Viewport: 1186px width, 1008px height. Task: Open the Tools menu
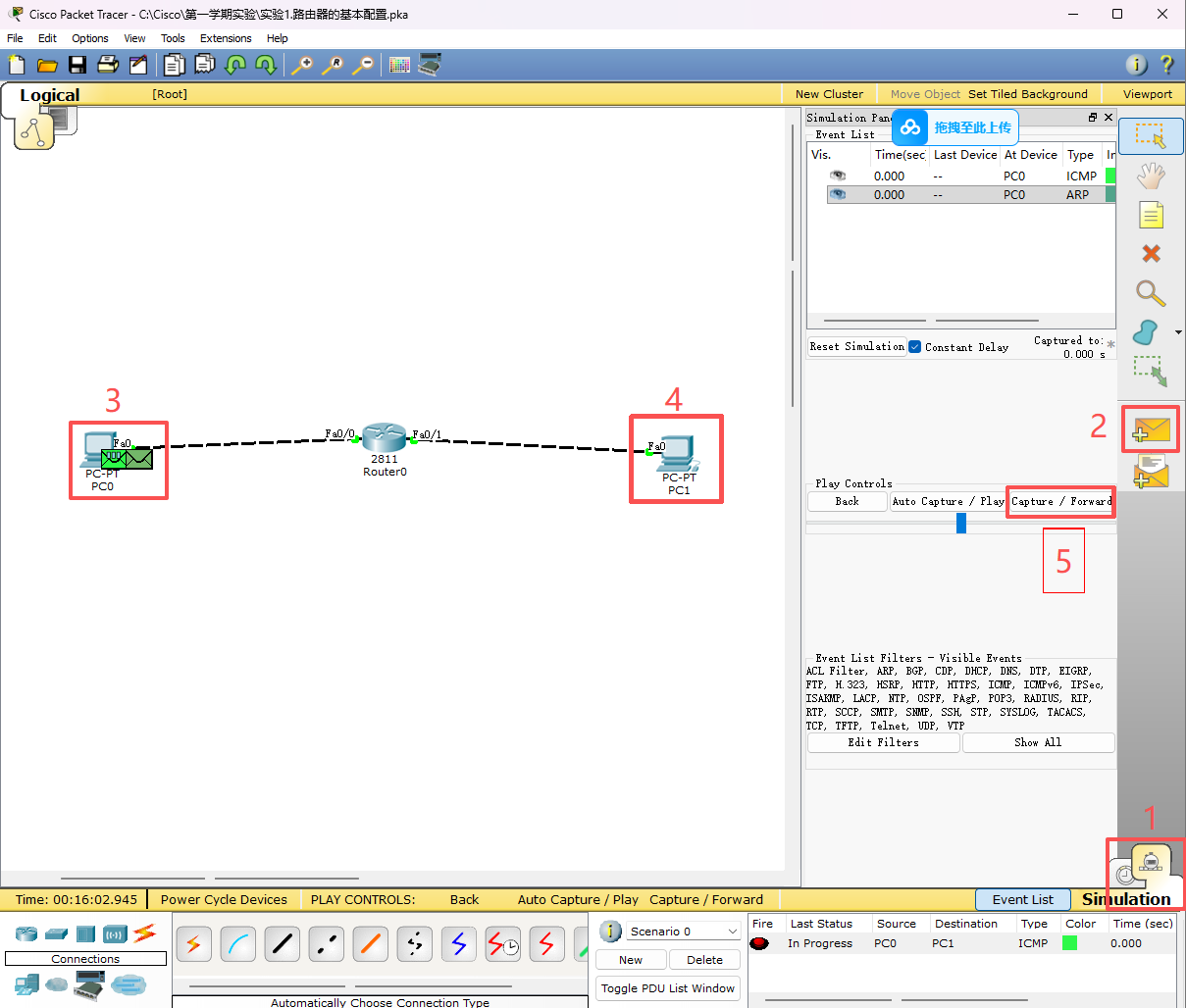173,38
